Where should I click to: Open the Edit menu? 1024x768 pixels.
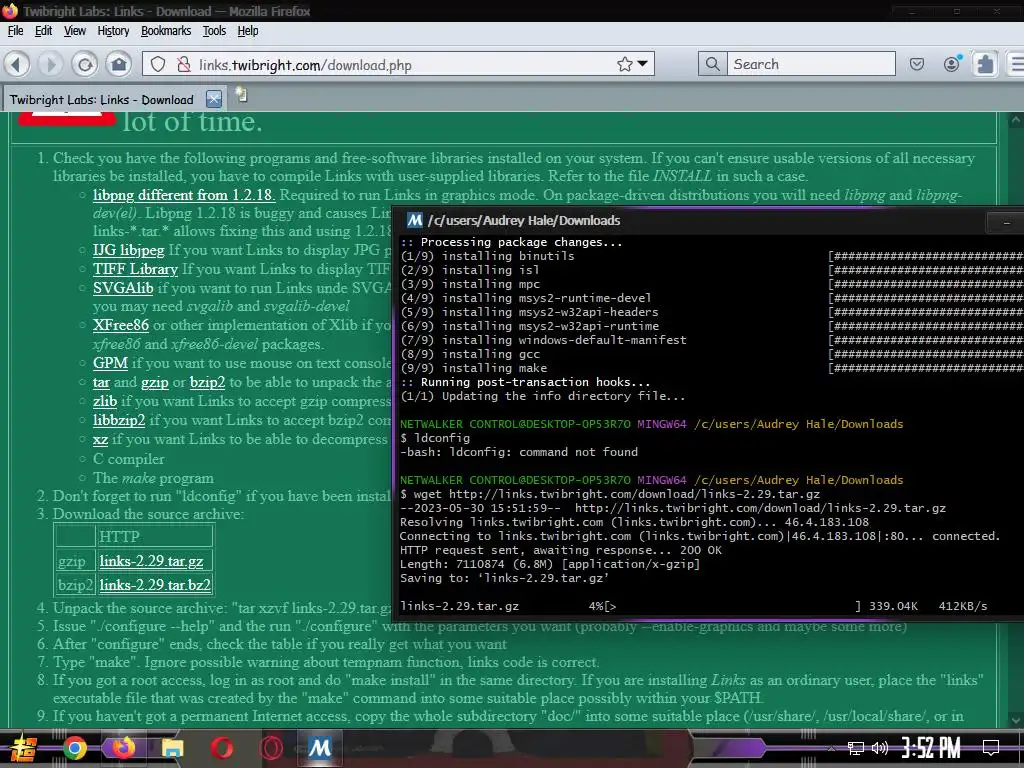43,31
